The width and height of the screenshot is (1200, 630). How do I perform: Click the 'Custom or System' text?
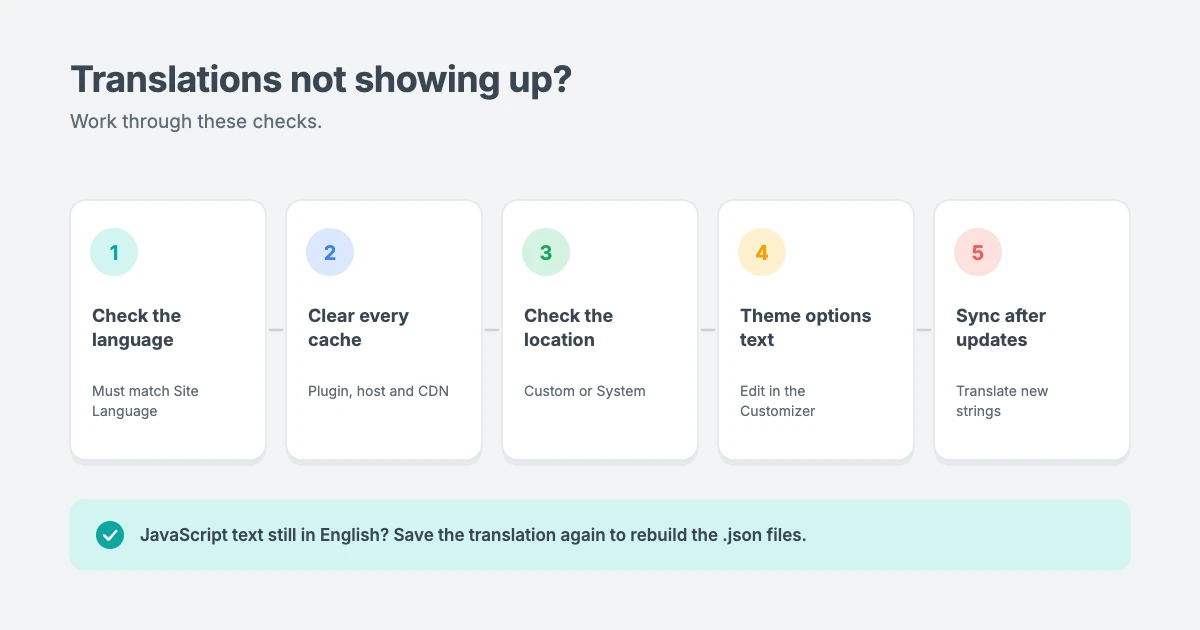coord(585,391)
